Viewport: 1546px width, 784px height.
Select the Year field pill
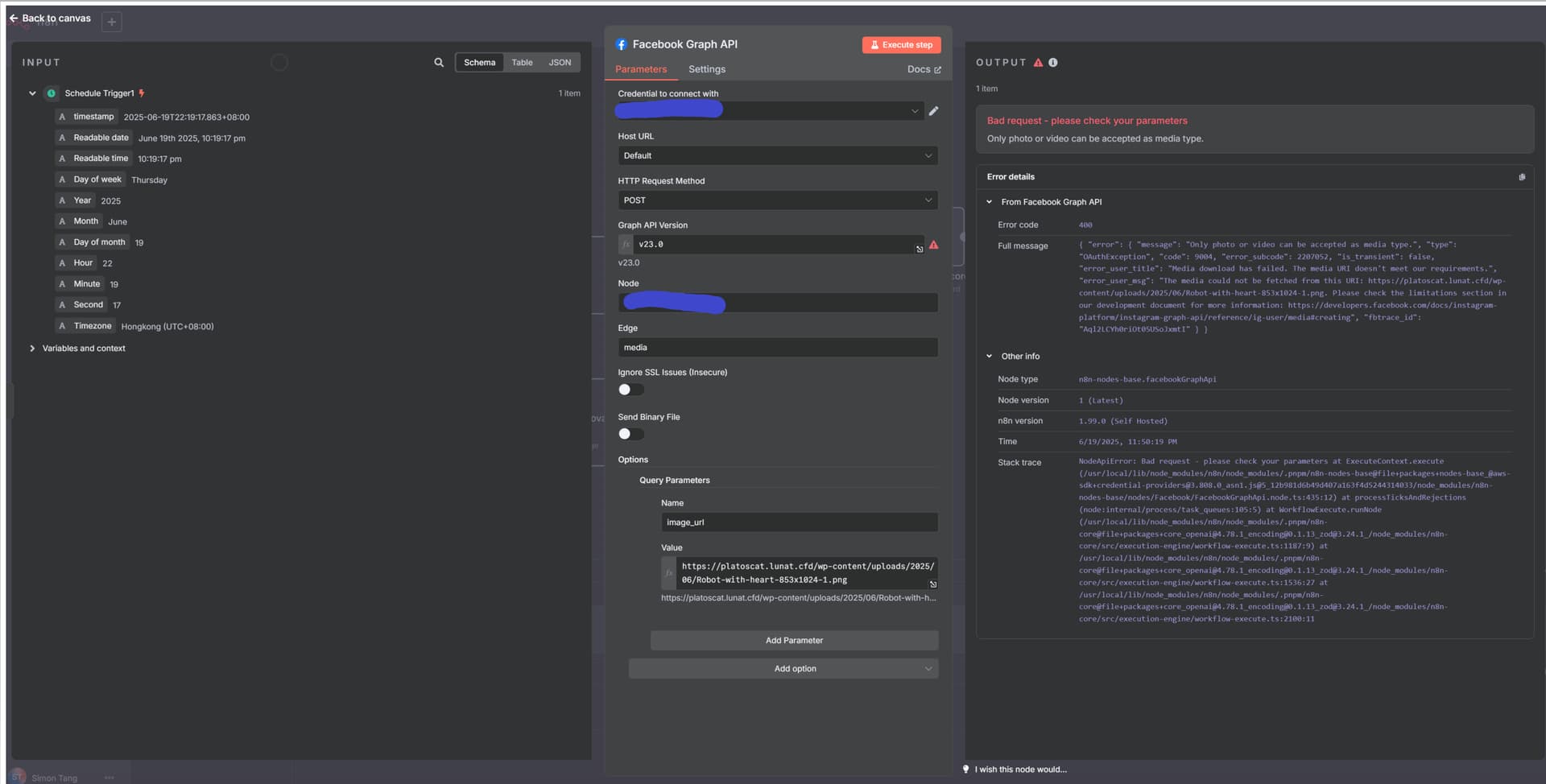[75, 200]
